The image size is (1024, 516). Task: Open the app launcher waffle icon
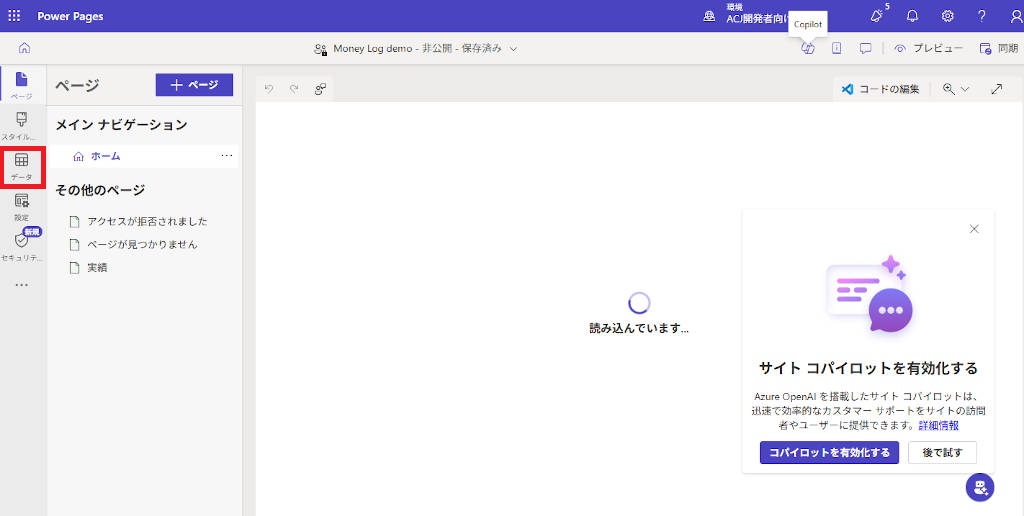[x=14, y=16]
